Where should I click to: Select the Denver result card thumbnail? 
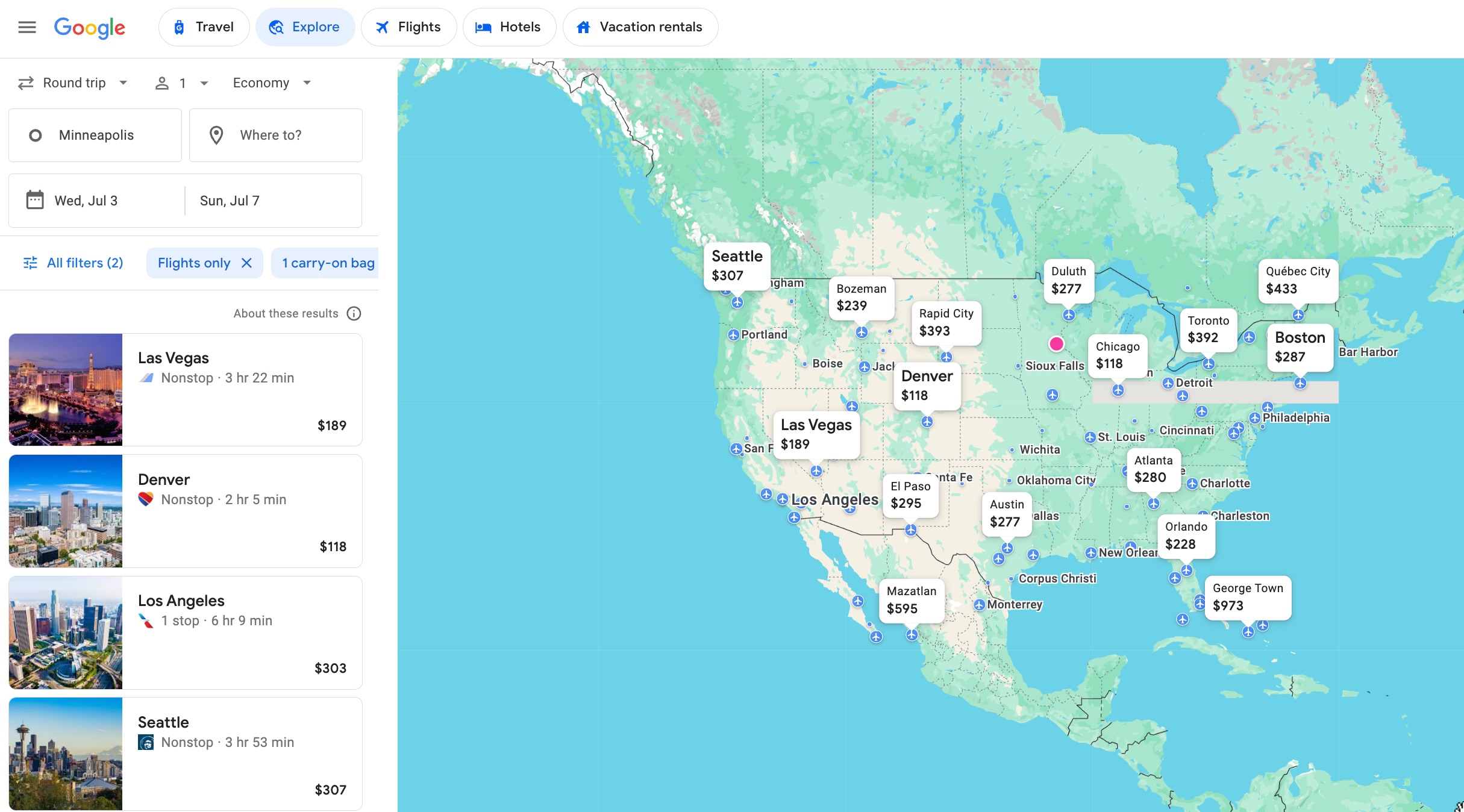tap(66, 511)
